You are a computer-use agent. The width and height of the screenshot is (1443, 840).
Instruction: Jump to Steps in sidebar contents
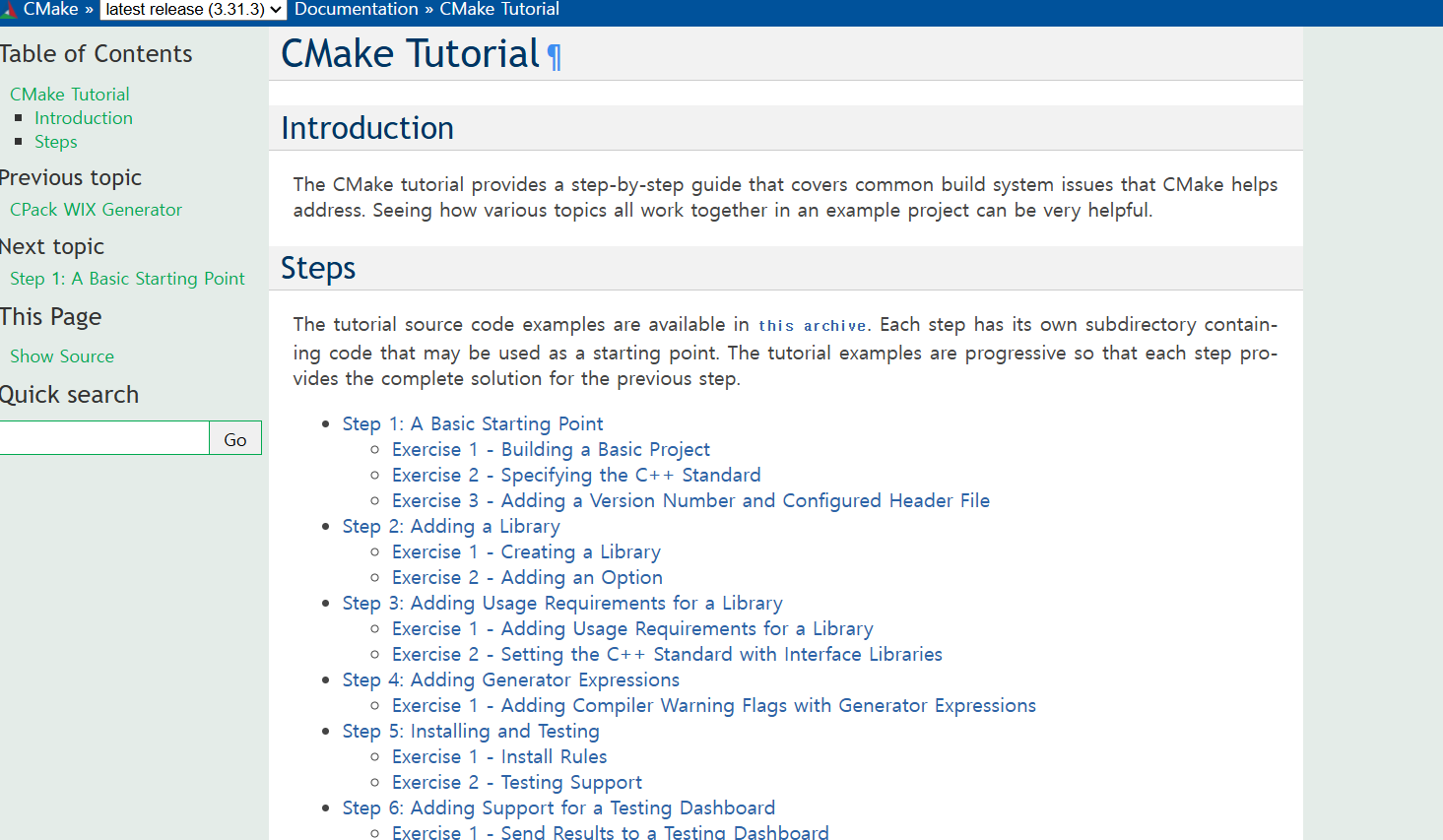point(56,142)
